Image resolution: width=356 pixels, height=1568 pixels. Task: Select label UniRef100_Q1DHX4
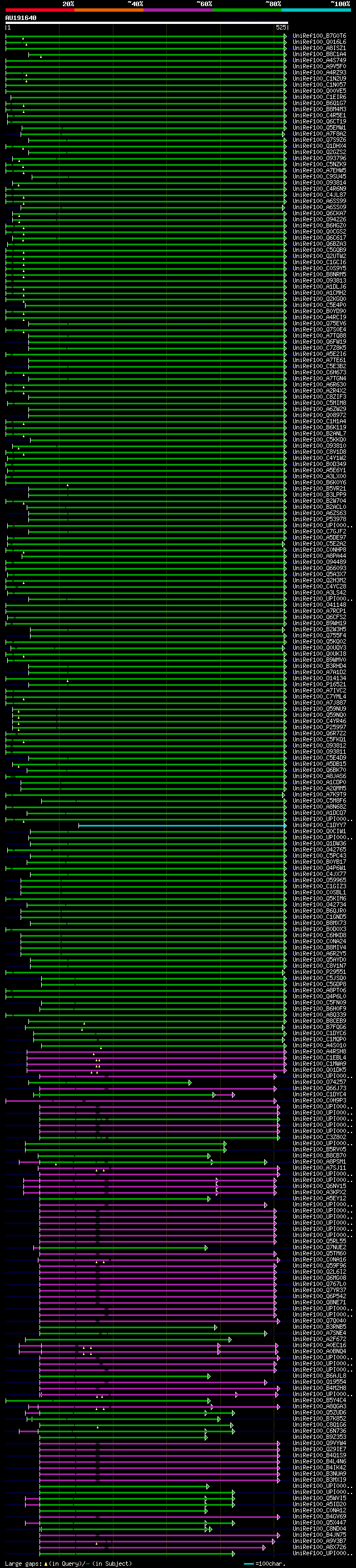[319, 147]
